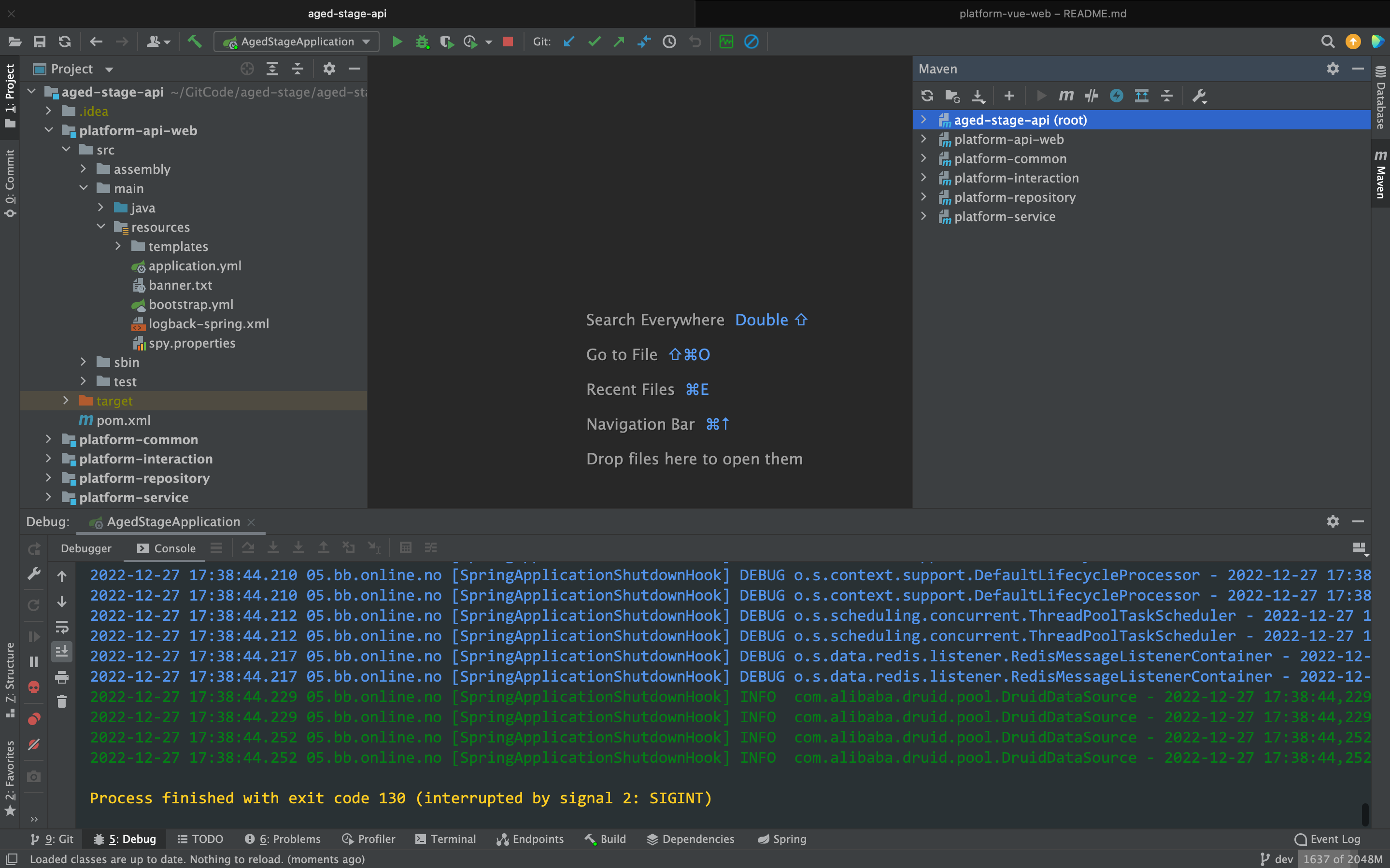Switch to the Debugger tab
Image resolution: width=1390 pixels, height=868 pixels.
pyautogui.click(x=86, y=548)
